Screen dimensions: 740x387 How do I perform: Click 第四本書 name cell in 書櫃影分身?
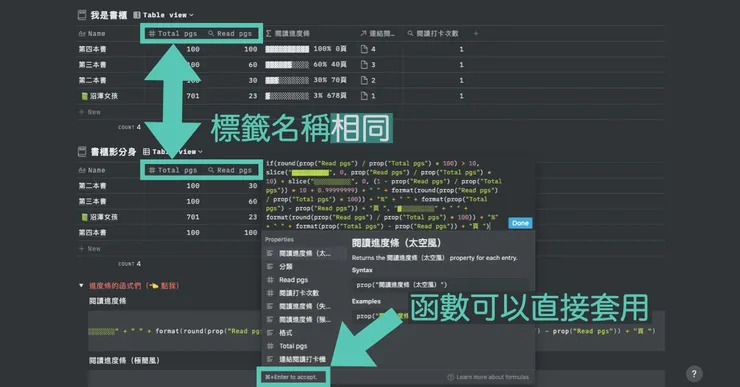click(x=92, y=233)
